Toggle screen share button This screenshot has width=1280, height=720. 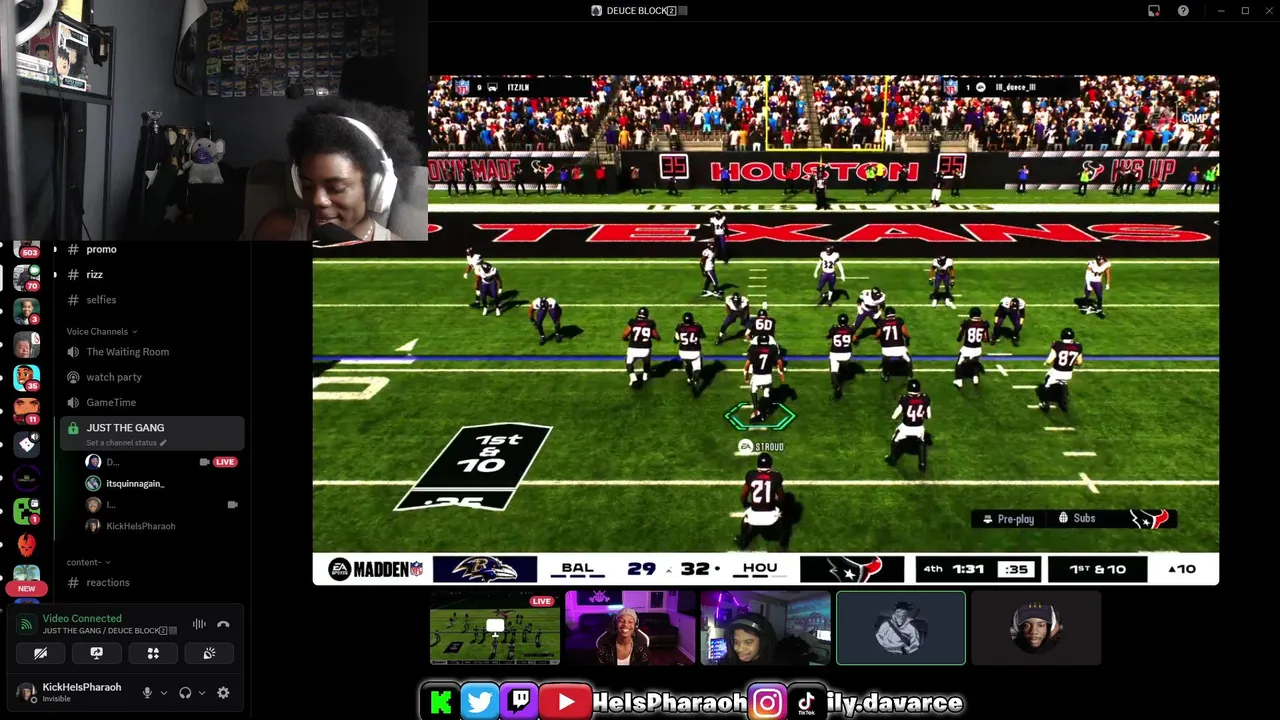click(97, 653)
